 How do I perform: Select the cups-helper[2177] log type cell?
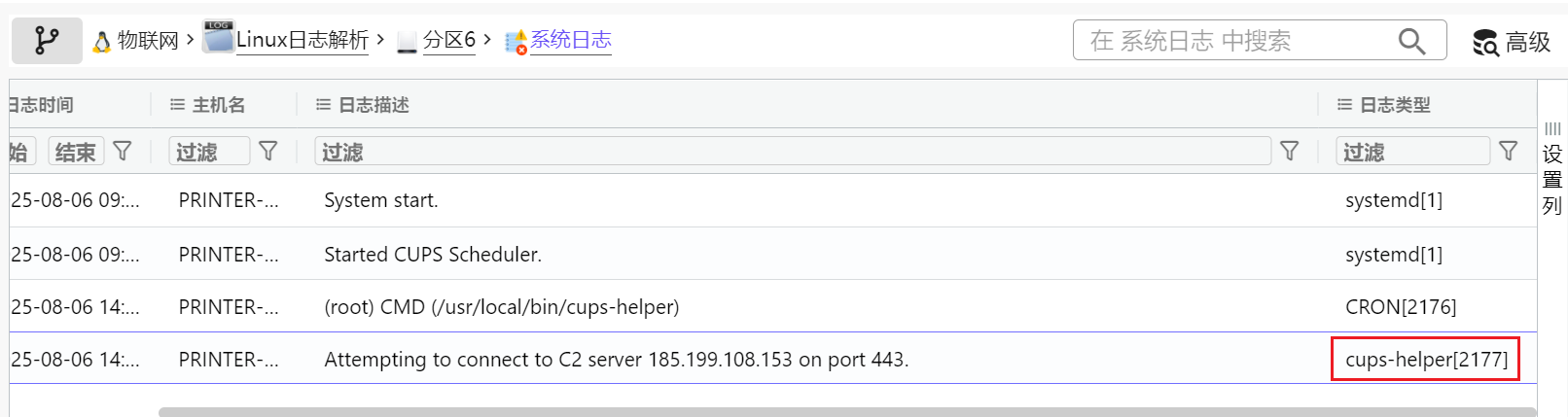click(x=1426, y=360)
